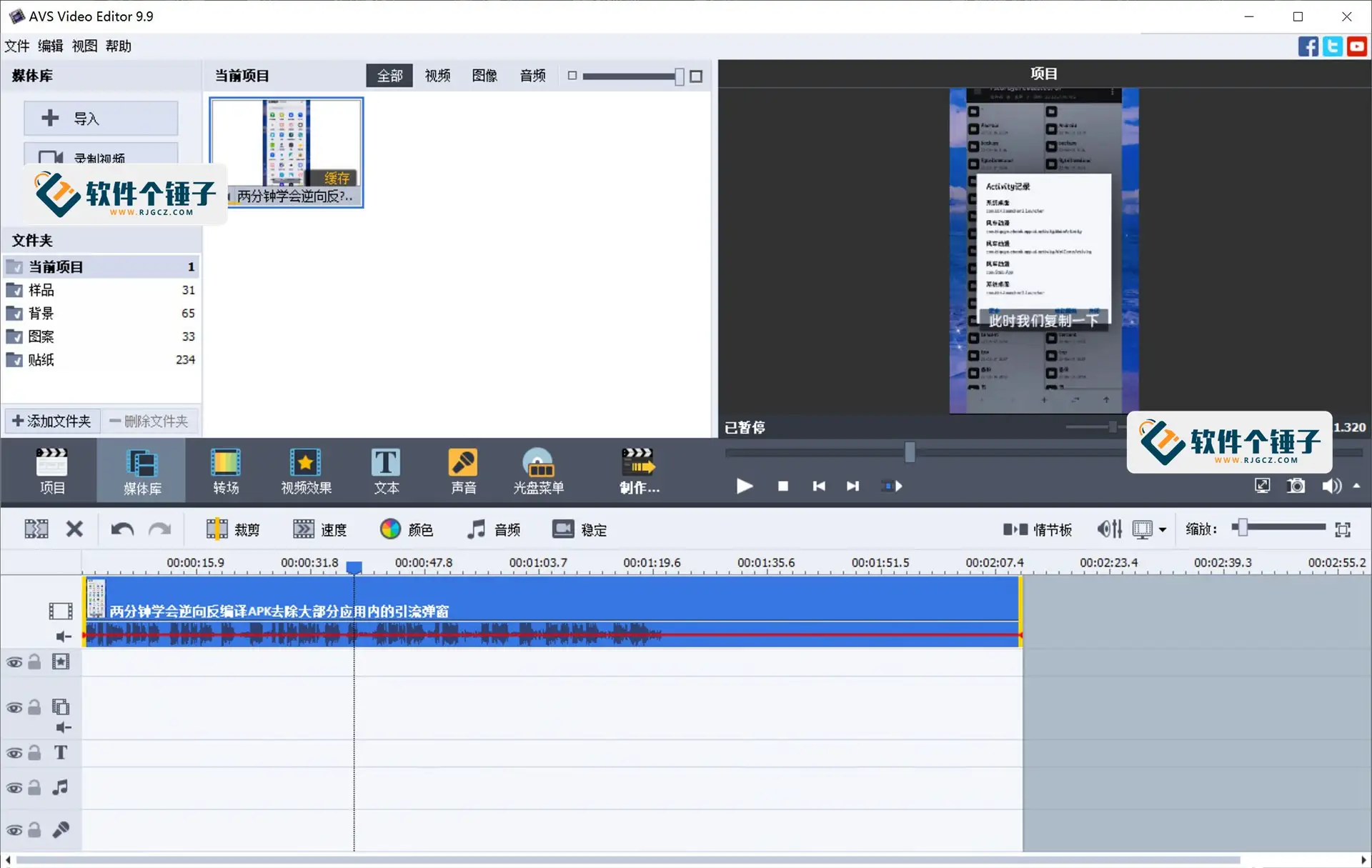Expand the 贴纸 stickers folder

click(41, 360)
